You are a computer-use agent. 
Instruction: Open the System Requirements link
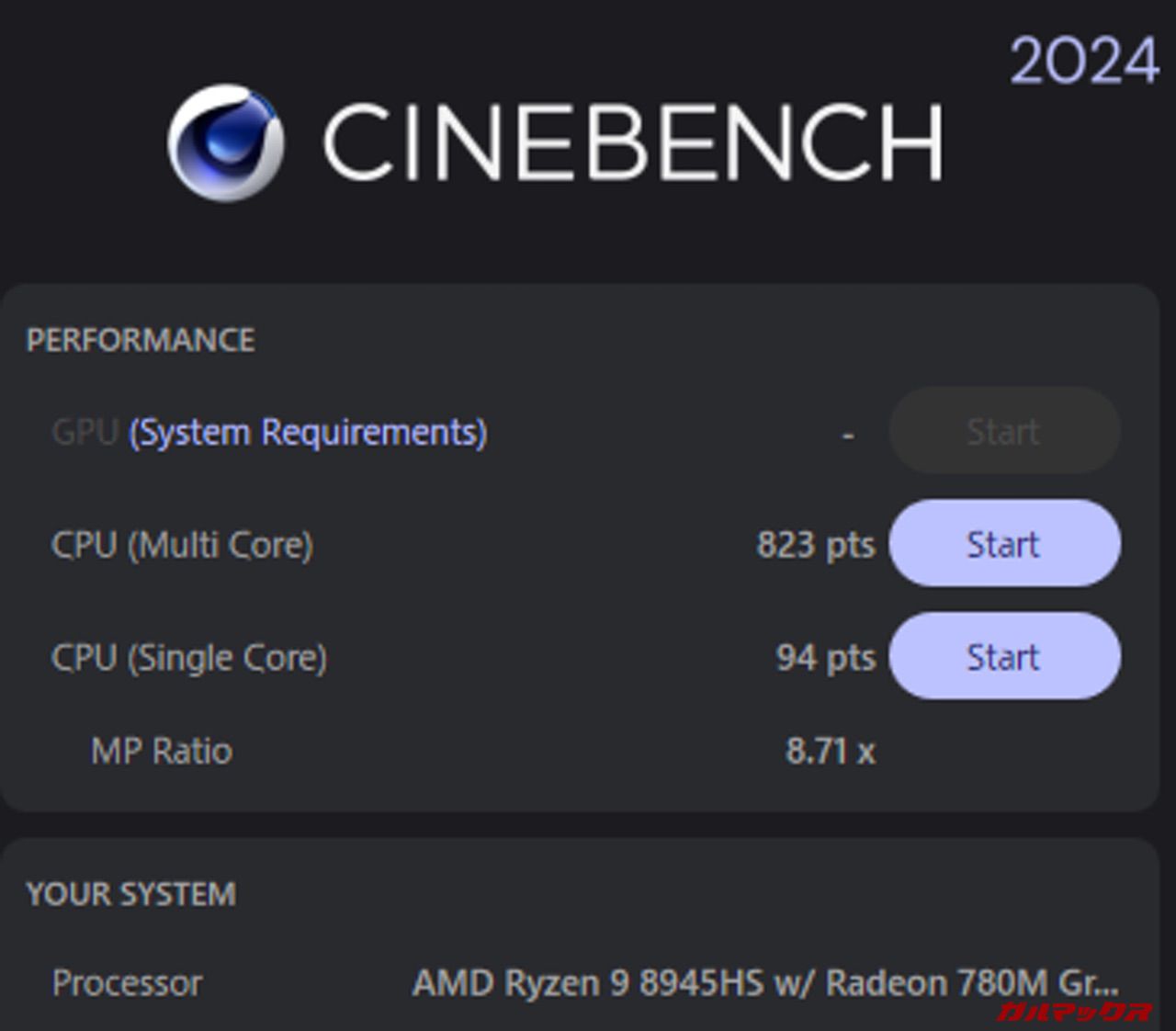[308, 432]
